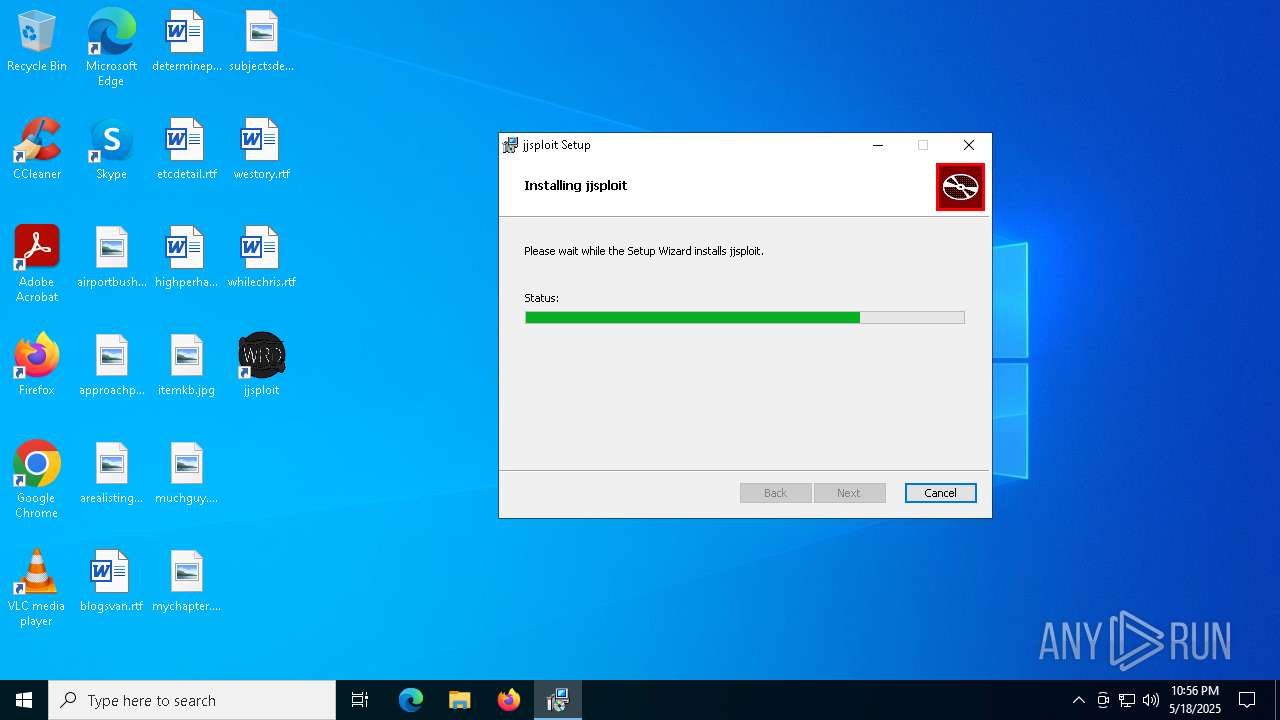Click the taskbar search box
The image size is (1280, 720).
point(192,700)
